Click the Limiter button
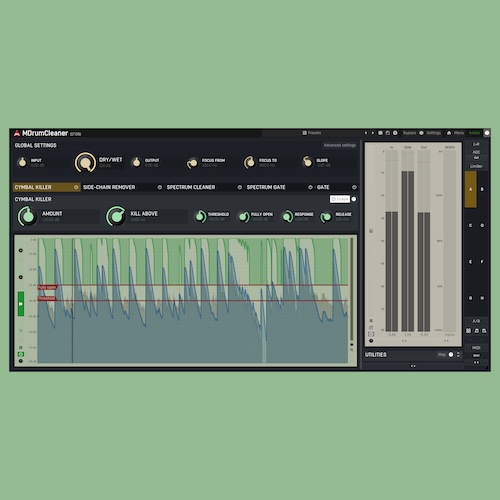 point(476,166)
